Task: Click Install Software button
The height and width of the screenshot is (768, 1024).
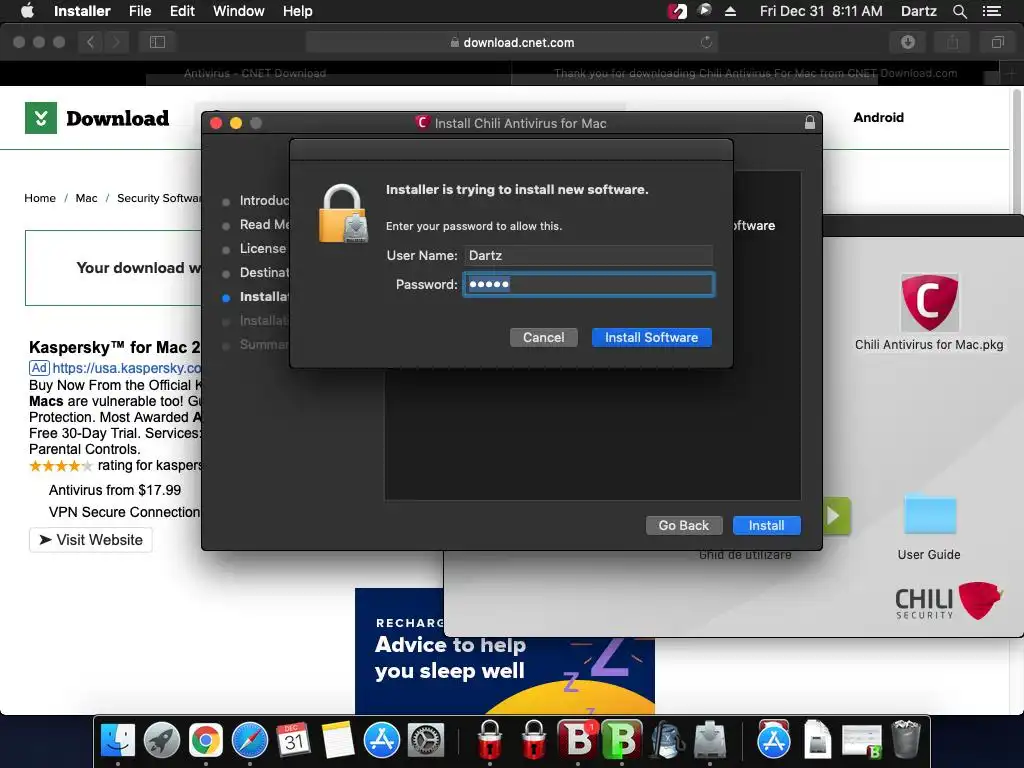Action: [x=651, y=338]
